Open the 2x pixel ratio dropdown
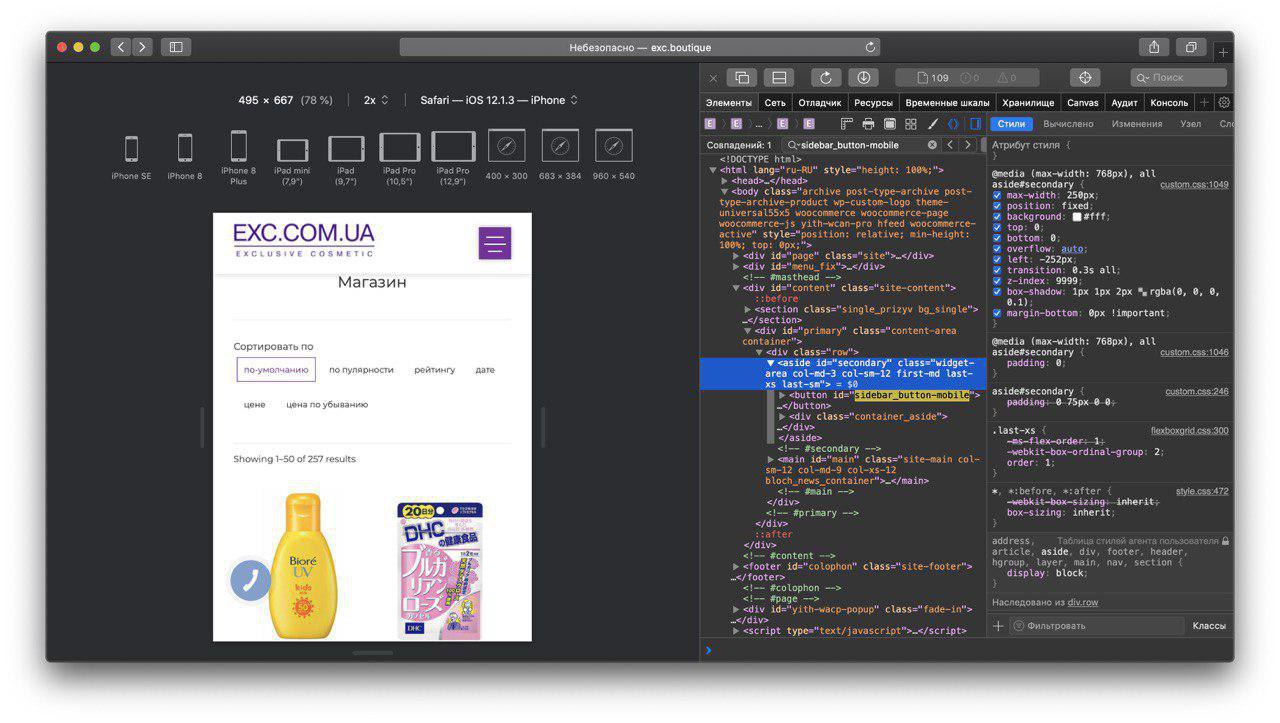 (376, 100)
